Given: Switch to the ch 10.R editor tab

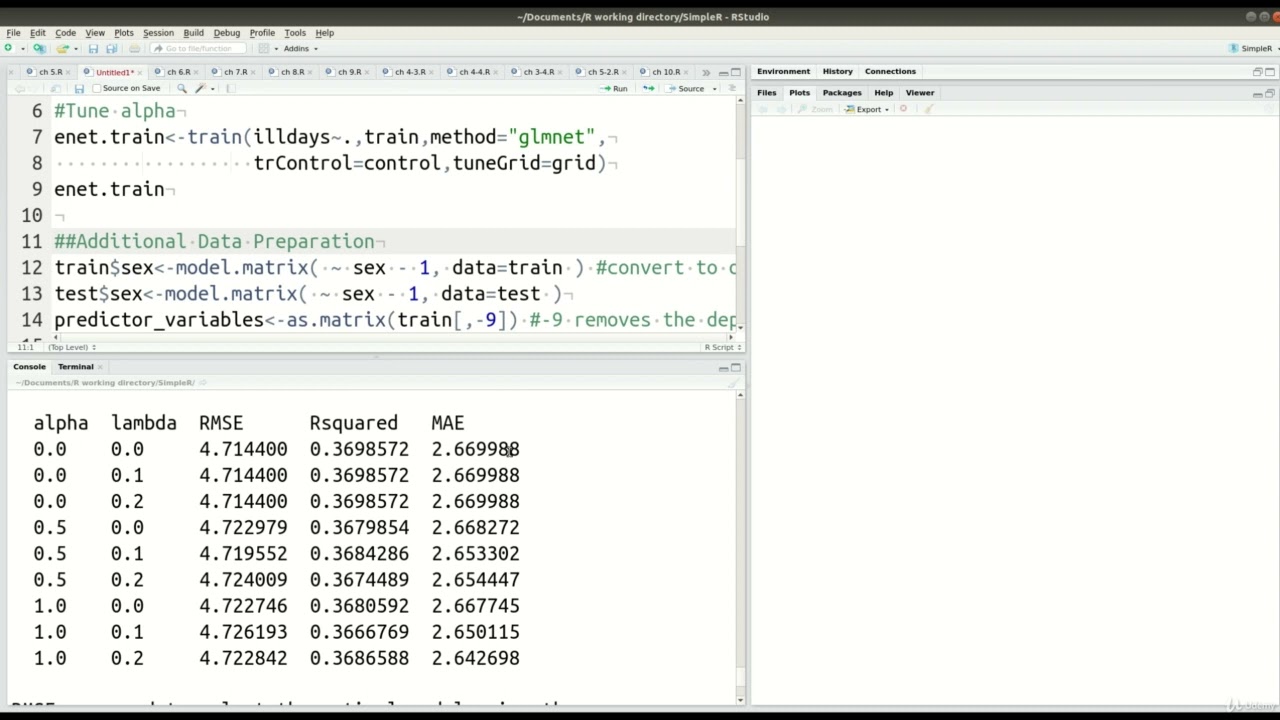Looking at the screenshot, I should (666, 72).
